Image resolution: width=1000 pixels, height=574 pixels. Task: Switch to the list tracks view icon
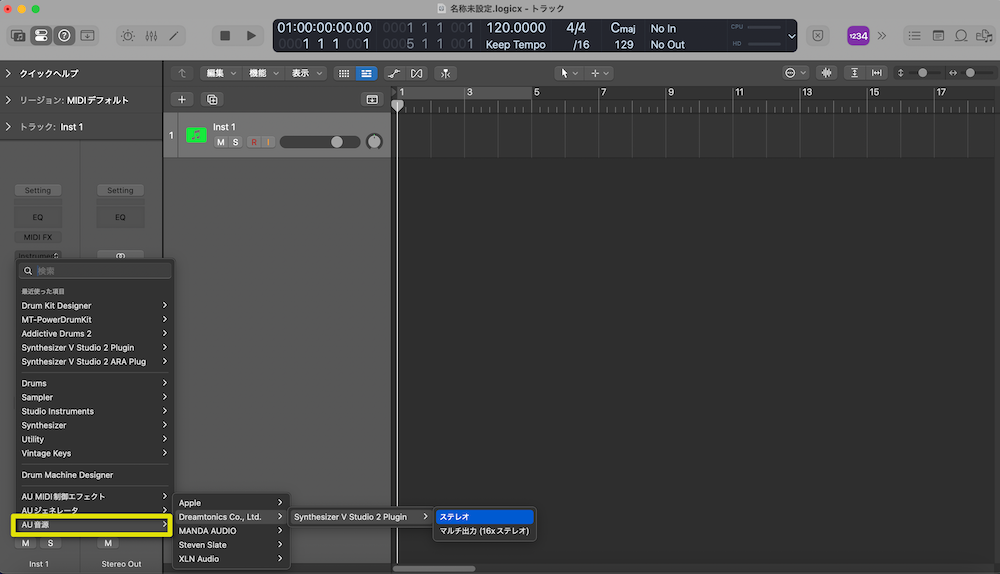[x=366, y=73]
